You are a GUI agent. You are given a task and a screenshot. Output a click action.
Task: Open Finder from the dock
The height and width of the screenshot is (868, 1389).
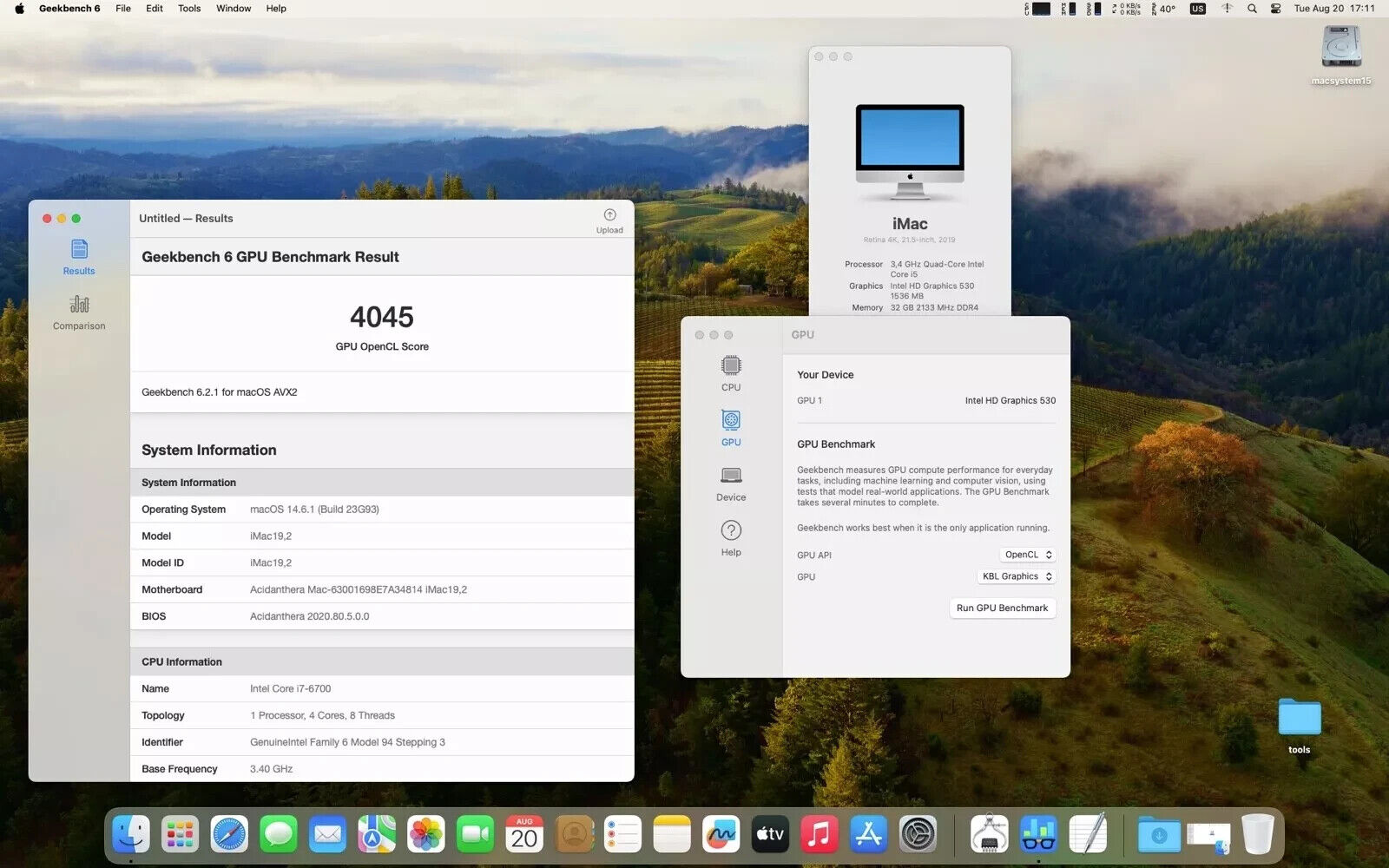point(131,835)
